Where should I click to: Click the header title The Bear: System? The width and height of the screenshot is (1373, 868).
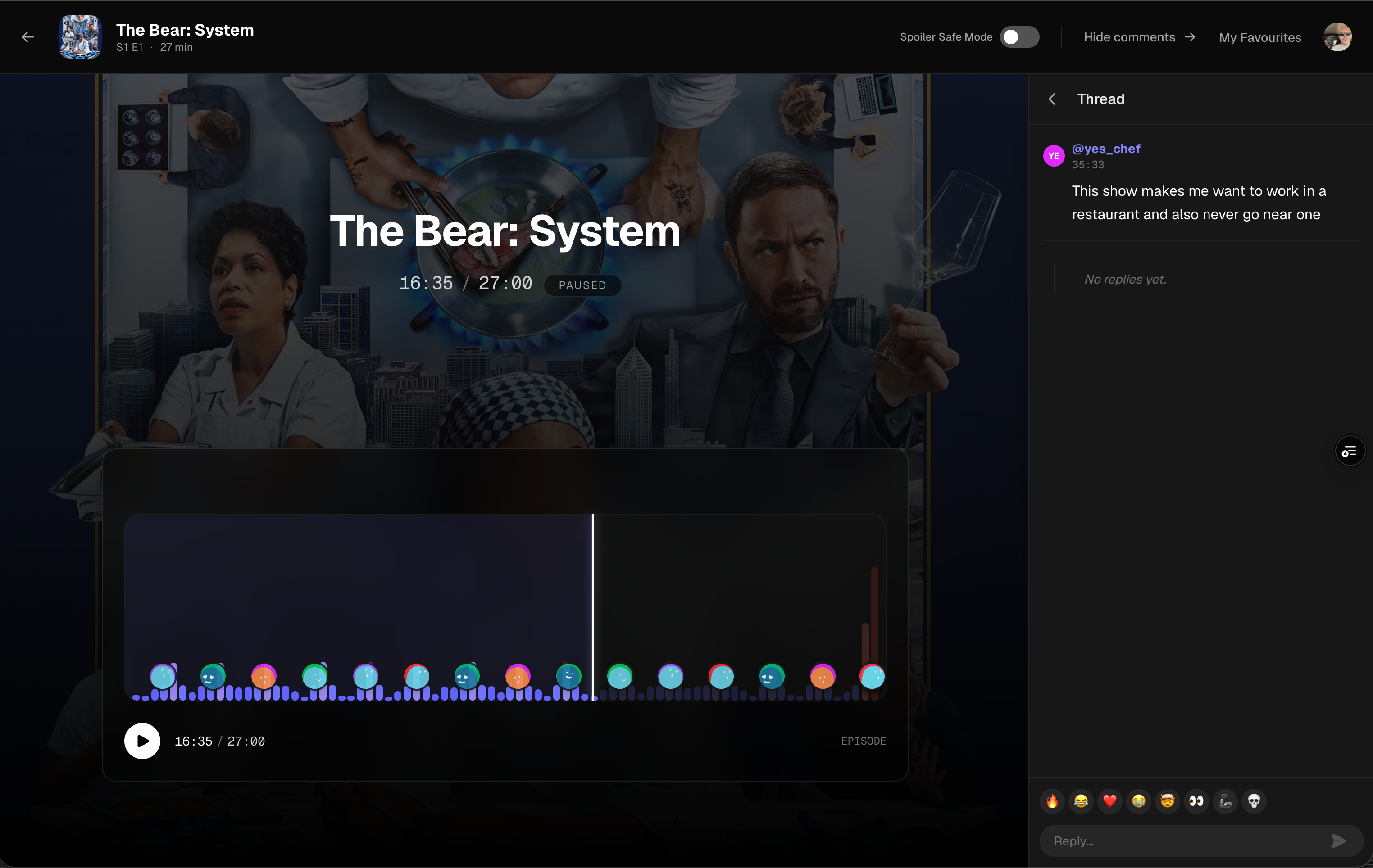click(185, 30)
